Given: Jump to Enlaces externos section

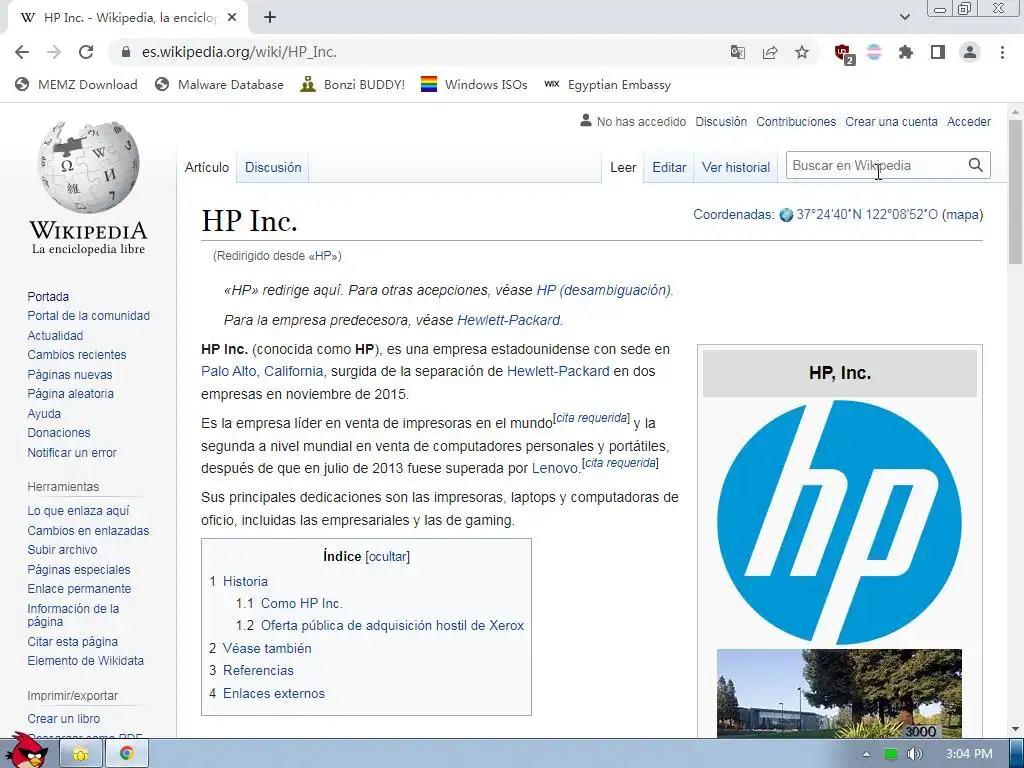Looking at the screenshot, I should [x=274, y=694].
